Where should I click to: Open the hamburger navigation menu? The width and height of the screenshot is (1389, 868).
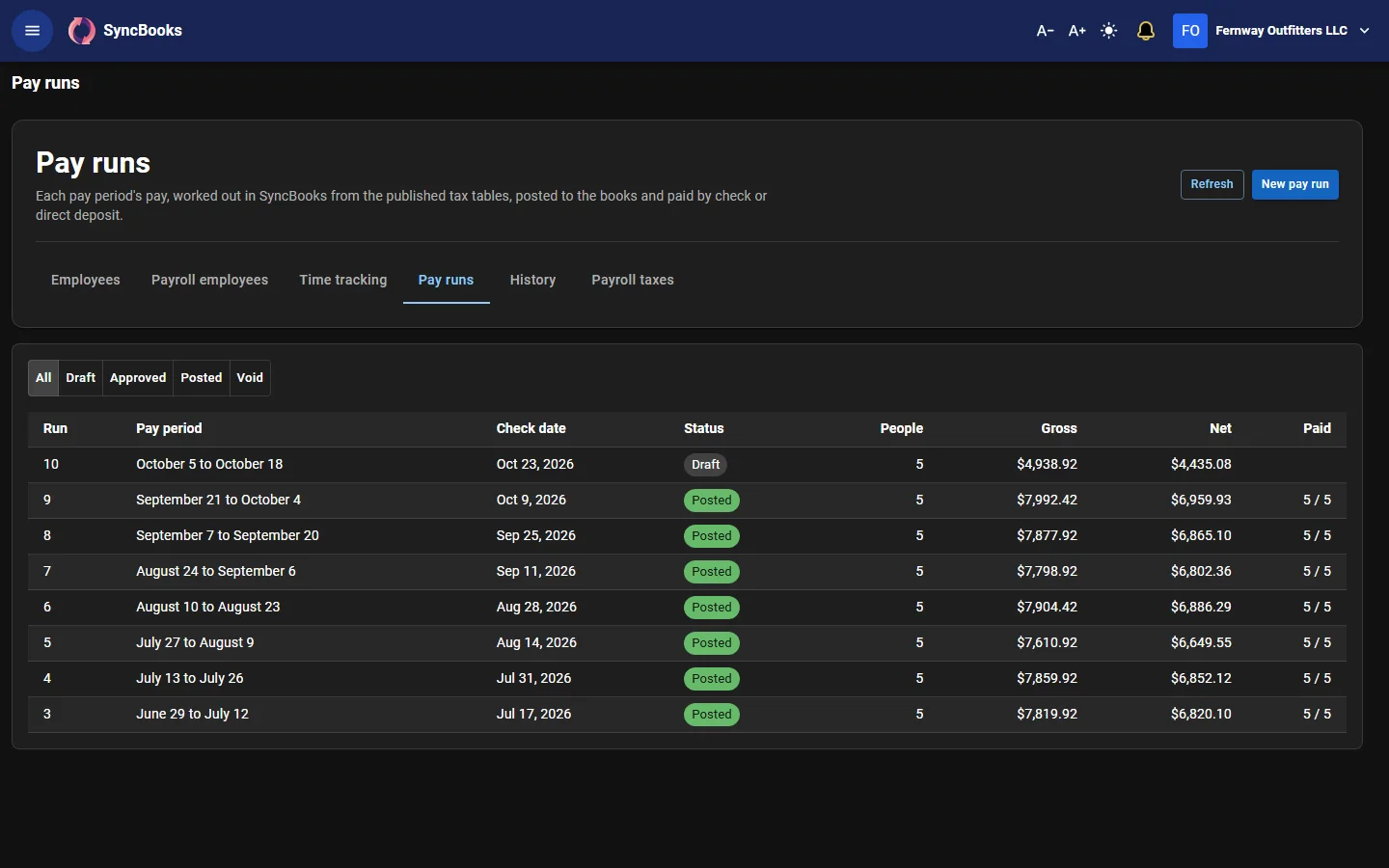click(32, 31)
